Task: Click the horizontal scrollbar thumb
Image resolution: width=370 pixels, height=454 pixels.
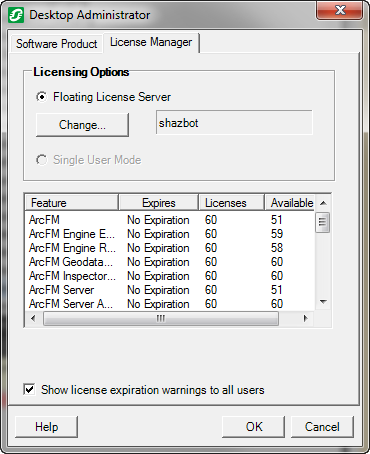Action: 161,318
